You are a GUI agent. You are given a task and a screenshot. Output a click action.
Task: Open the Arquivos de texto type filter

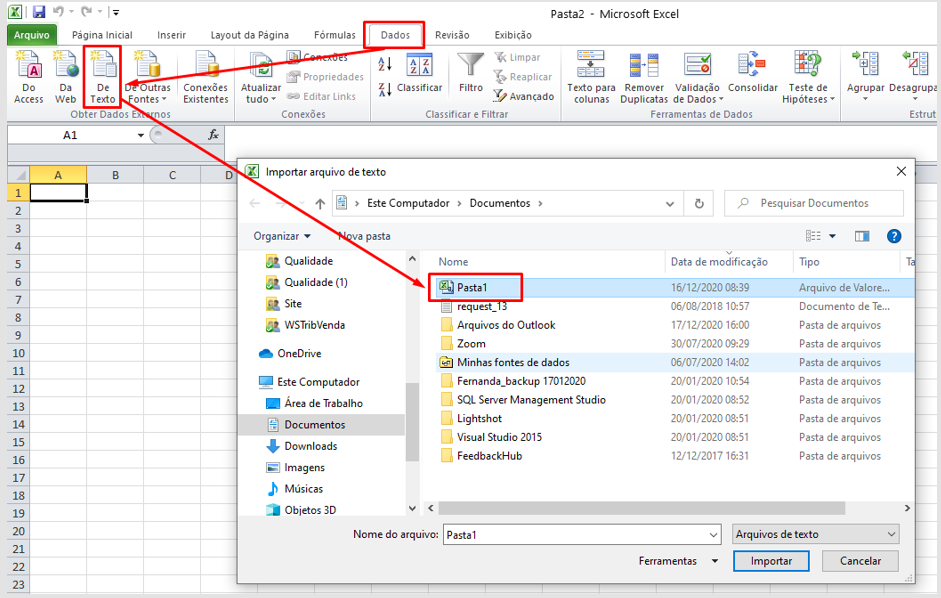(816, 534)
